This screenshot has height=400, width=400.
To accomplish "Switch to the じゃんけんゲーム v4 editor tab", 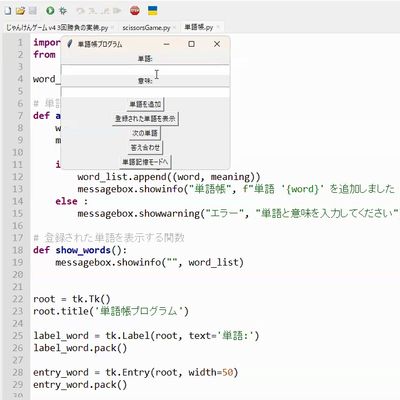I will [57, 28].
